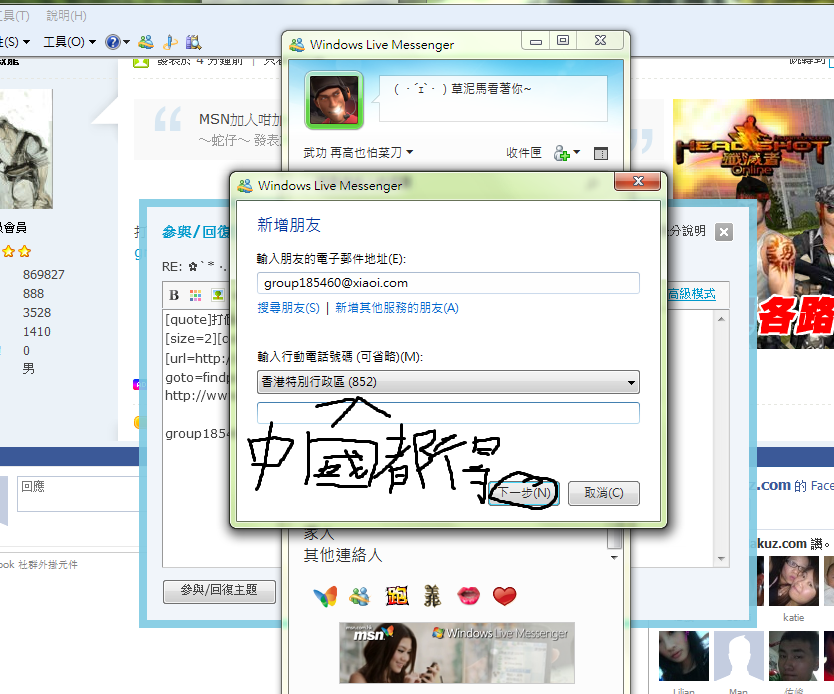Click the music note icon in browser toolbar
The width and height of the screenshot is (834, 694).
170,42
